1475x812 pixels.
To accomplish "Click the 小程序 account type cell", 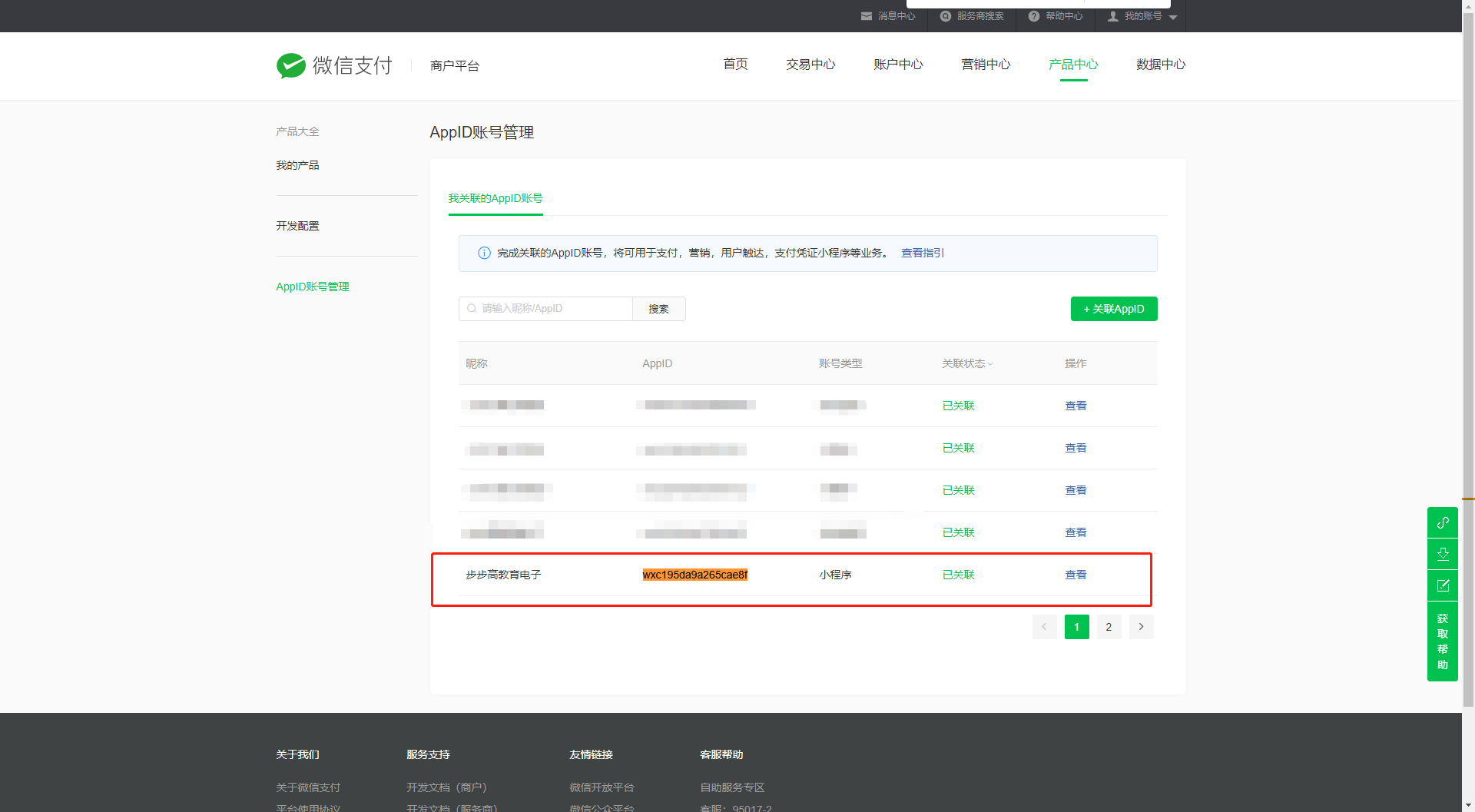I will 835,575.
